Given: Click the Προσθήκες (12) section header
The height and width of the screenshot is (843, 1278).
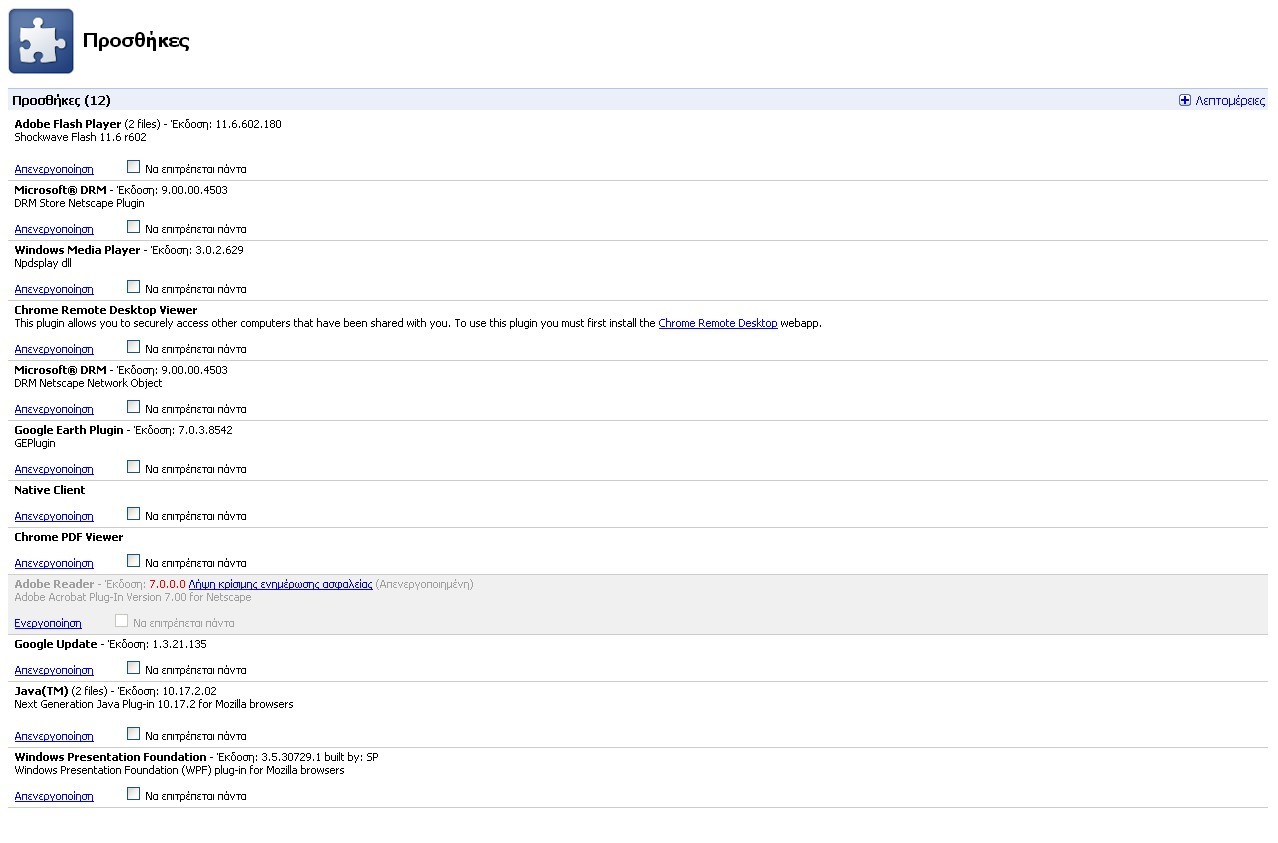Looking at the screenshot, I should 62,100.
